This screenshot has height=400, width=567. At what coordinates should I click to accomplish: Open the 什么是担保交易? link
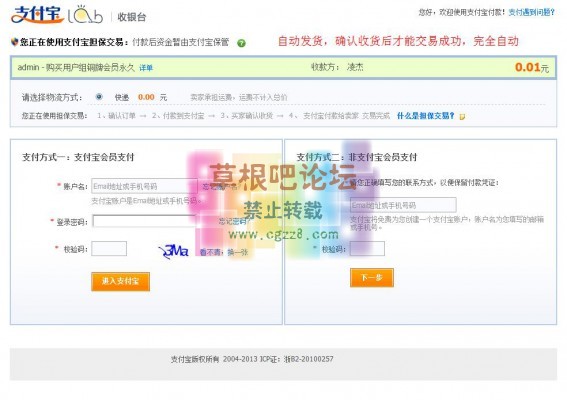click(x=425, y=116)
